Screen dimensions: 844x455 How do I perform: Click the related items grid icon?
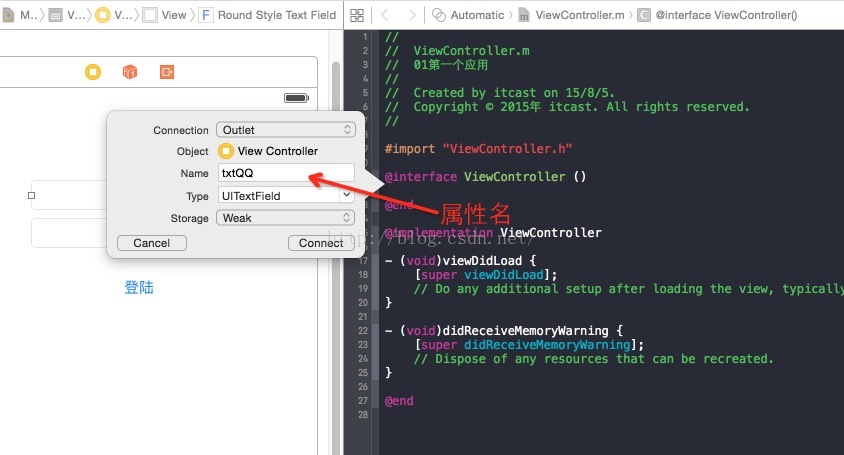coord(357,15)
